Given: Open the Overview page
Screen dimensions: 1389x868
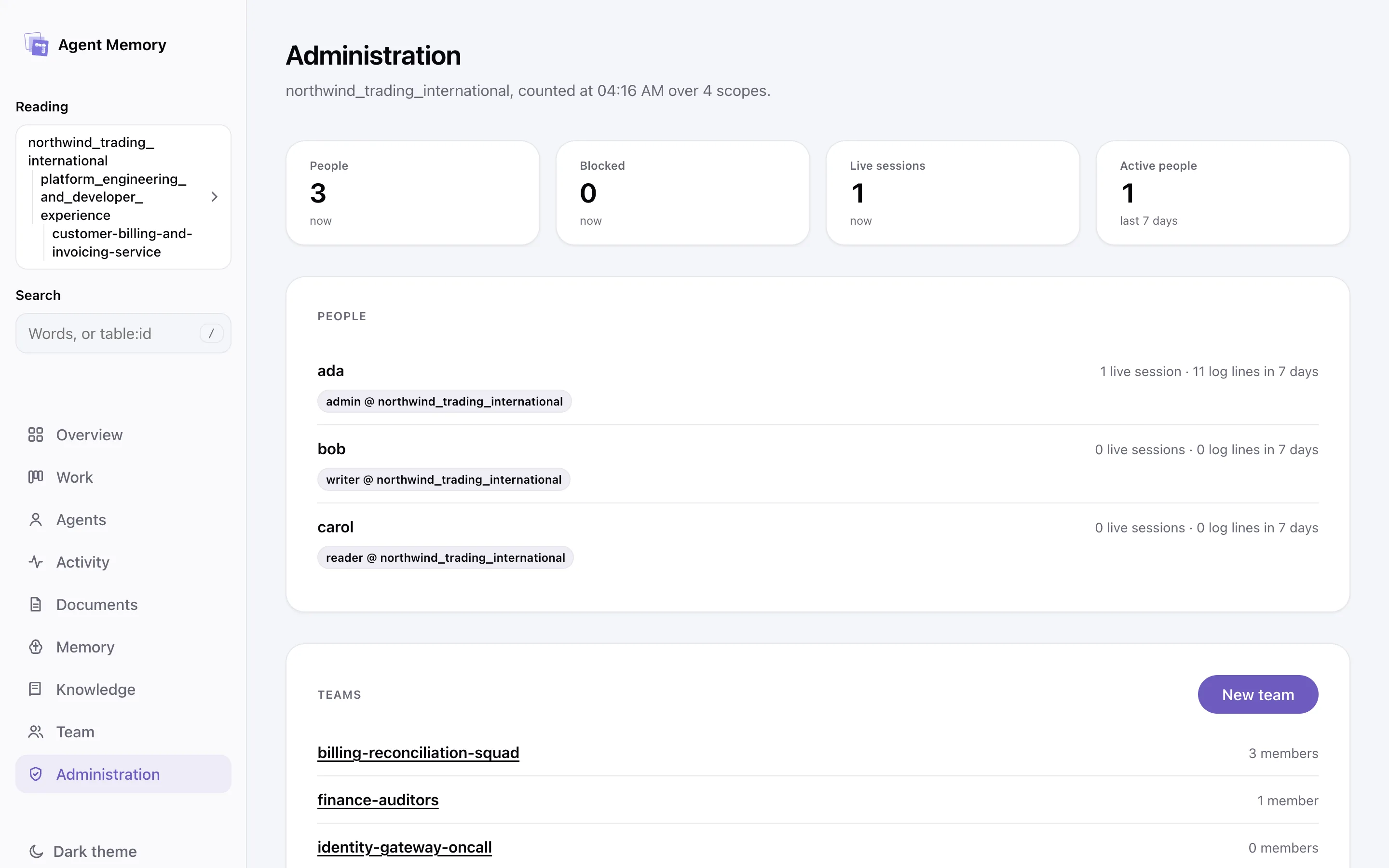Looking at the screenshot, I should (x=123, y=434).
